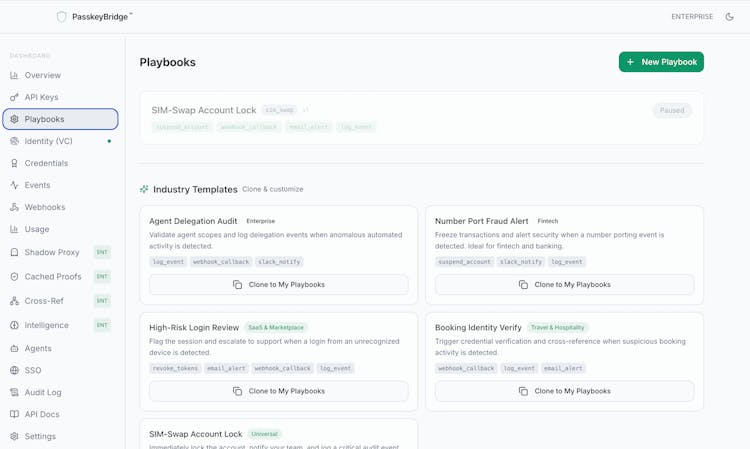Open the SSO globe icon
The width and height of the screenshot is (750, 449).
pyautogui.click(x=14, y=370)
